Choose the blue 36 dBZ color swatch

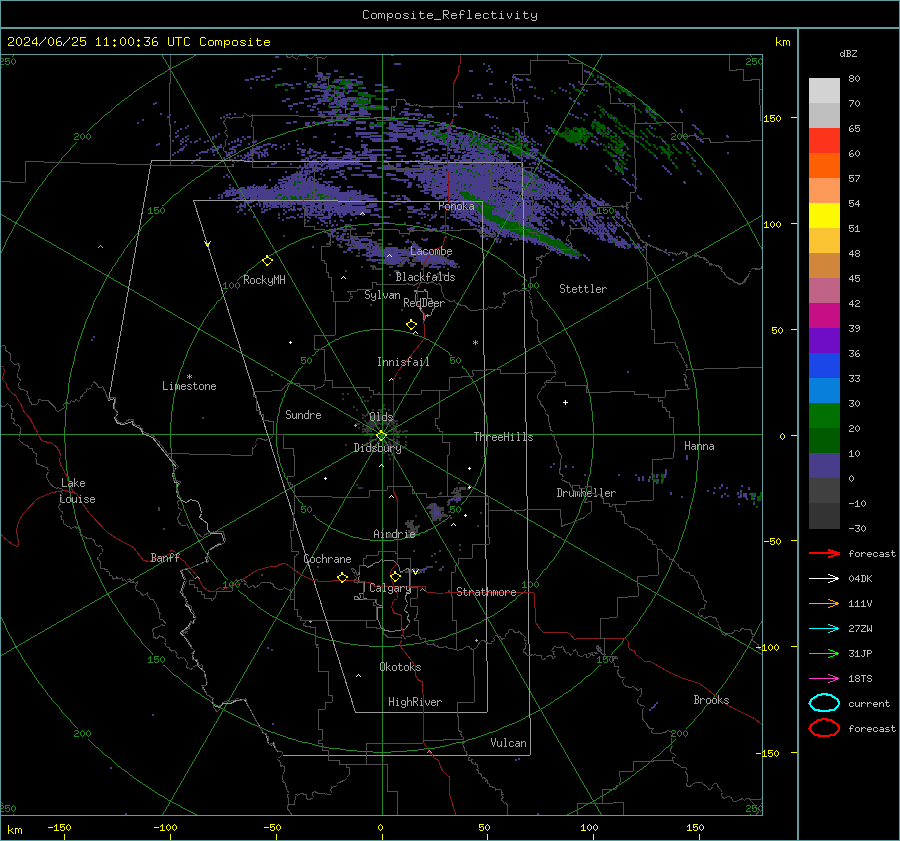pos(824,365)
